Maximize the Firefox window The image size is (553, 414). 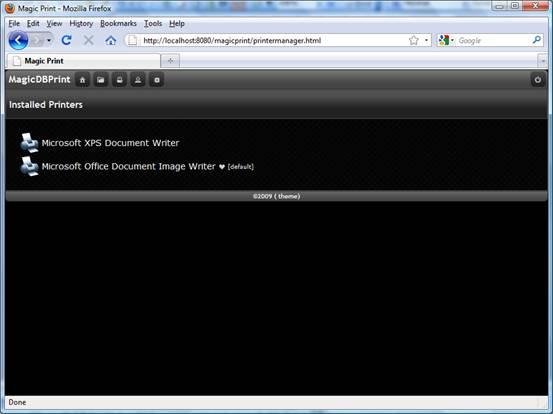pyautogui.click(x=515, y=6)
